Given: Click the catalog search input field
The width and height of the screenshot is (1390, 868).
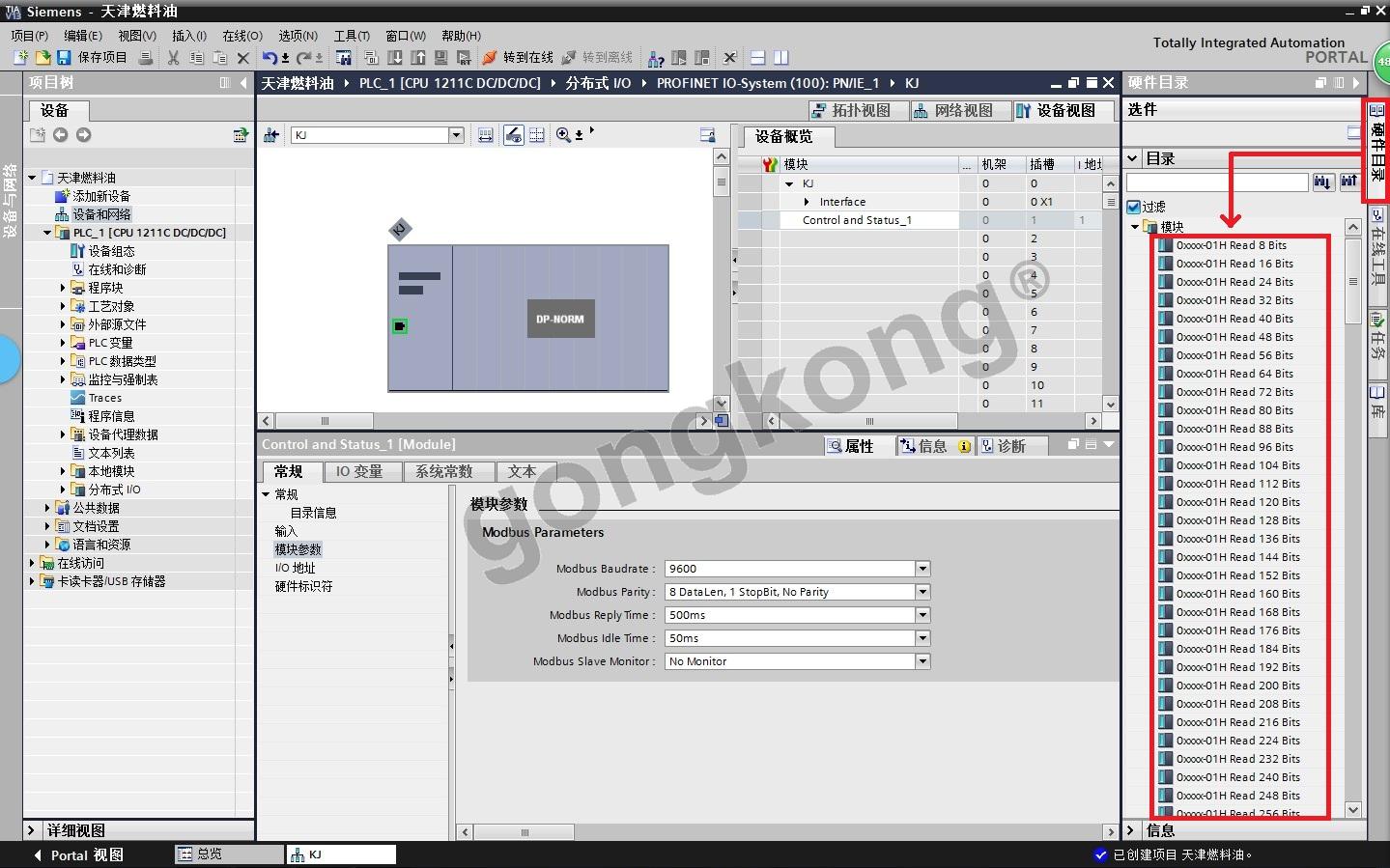Looking at the screenshot, I should (x=1217, y=182).
